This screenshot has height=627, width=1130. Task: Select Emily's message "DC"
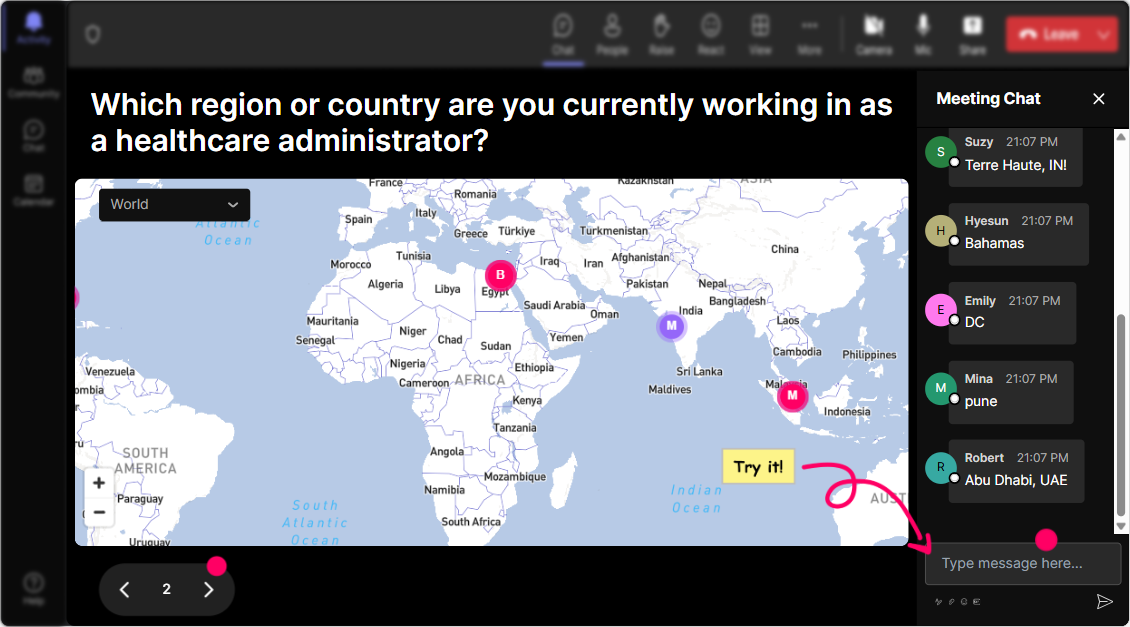point(974,322)
